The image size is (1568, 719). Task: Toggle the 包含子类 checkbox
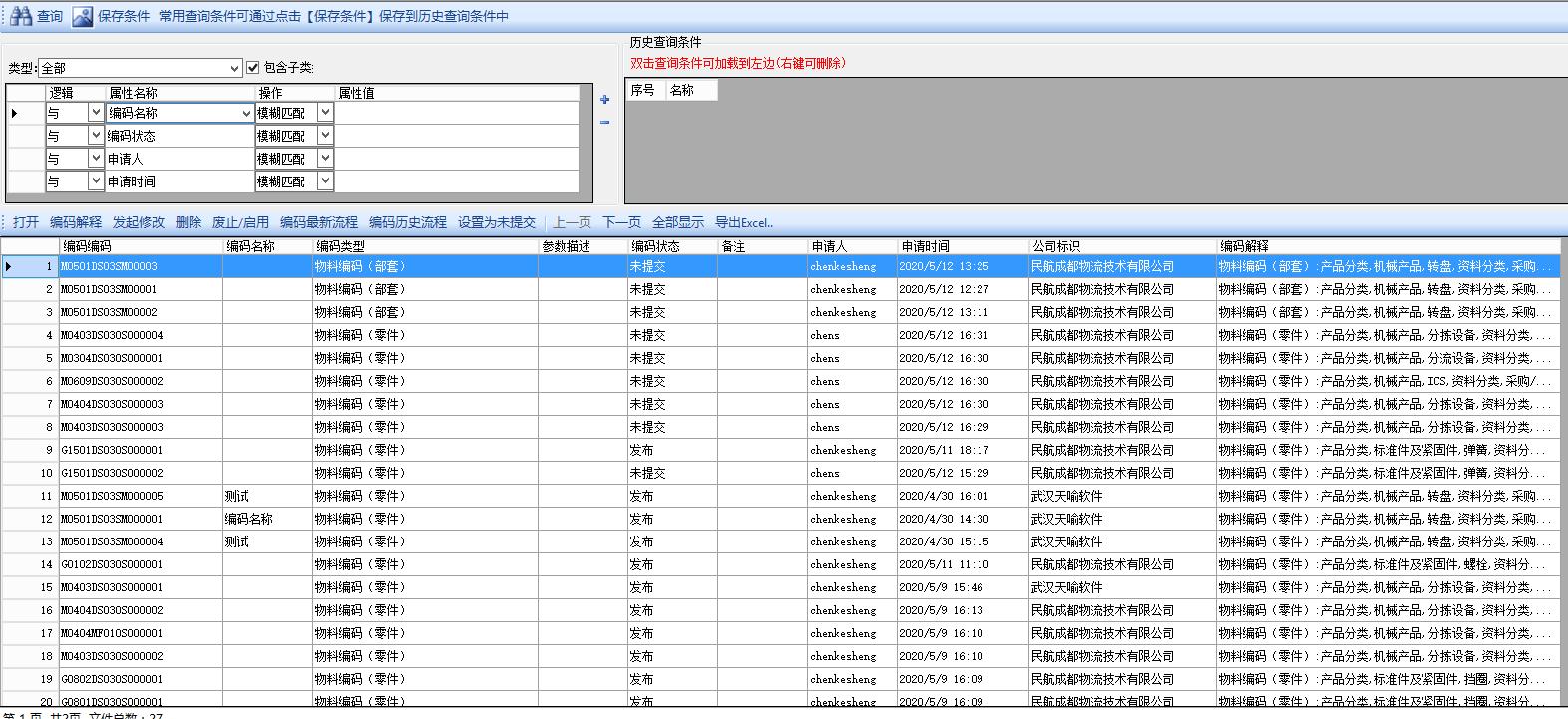(253, 67)
